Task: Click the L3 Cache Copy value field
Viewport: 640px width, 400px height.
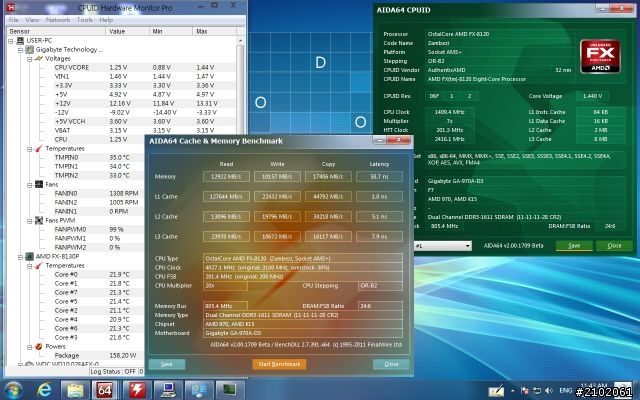Action: point(328,237)
